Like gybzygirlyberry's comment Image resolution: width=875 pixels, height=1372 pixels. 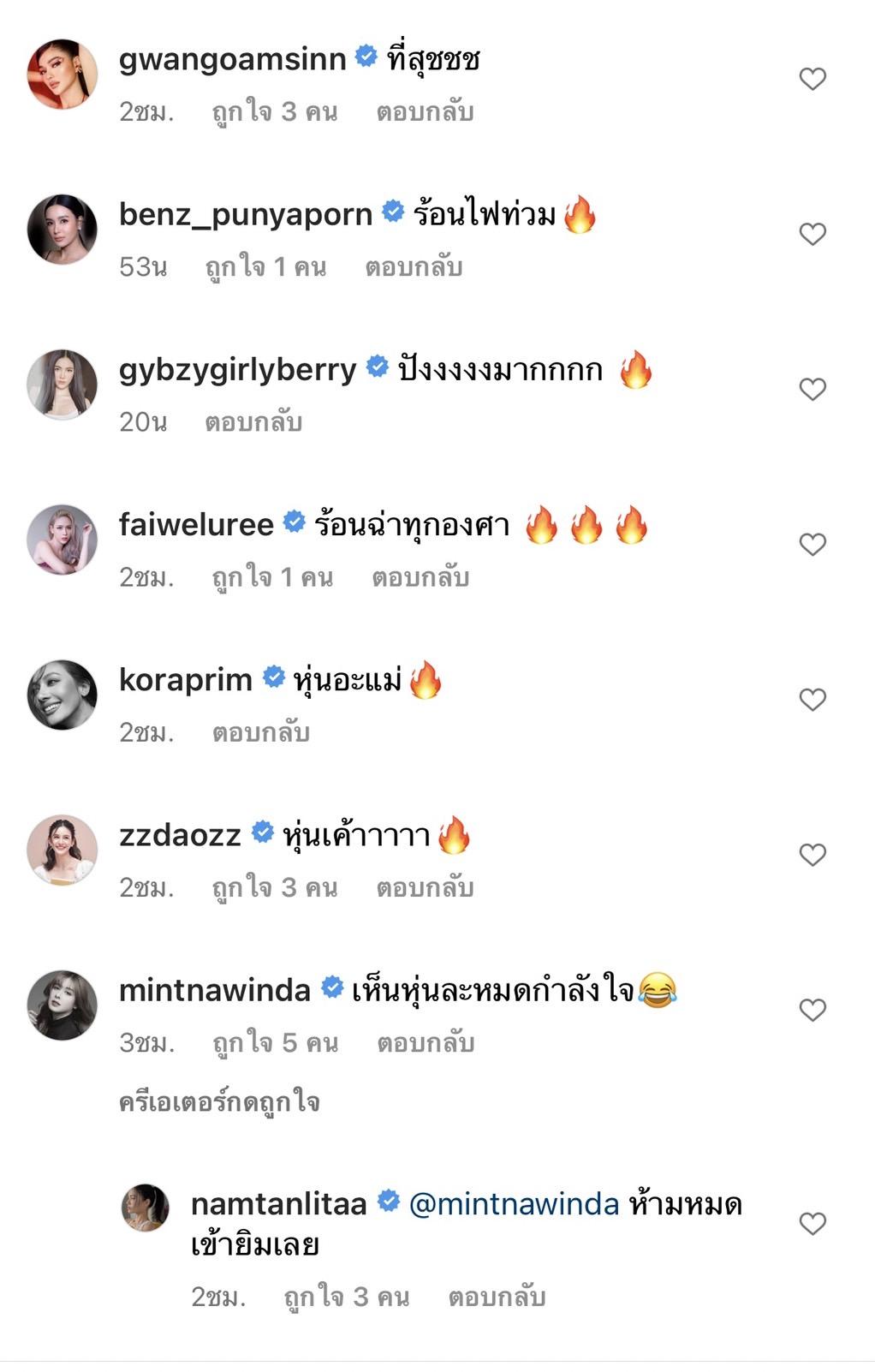[x=812, y=390]
